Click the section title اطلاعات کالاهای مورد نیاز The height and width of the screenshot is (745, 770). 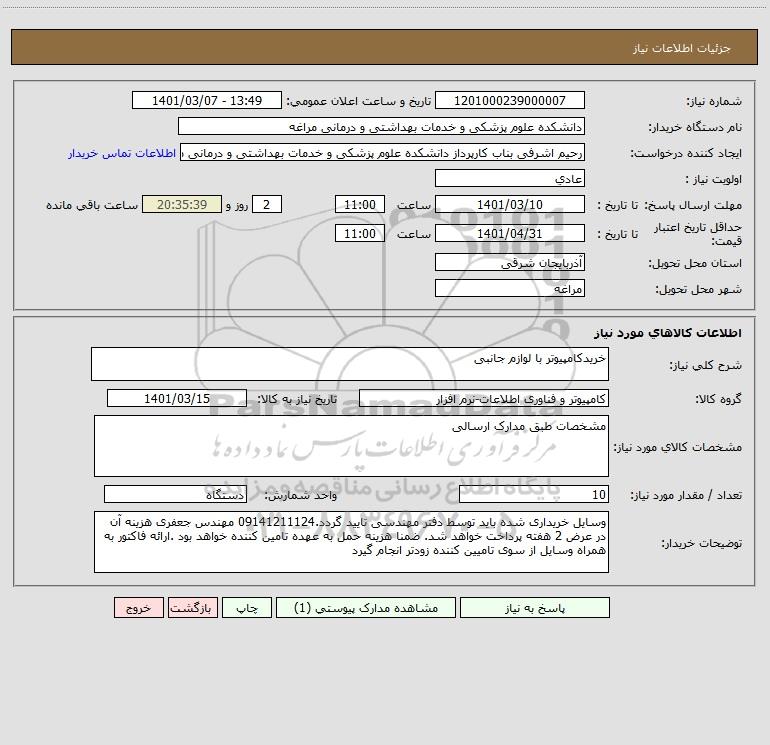pyautogui.click(x=668, y=333)
